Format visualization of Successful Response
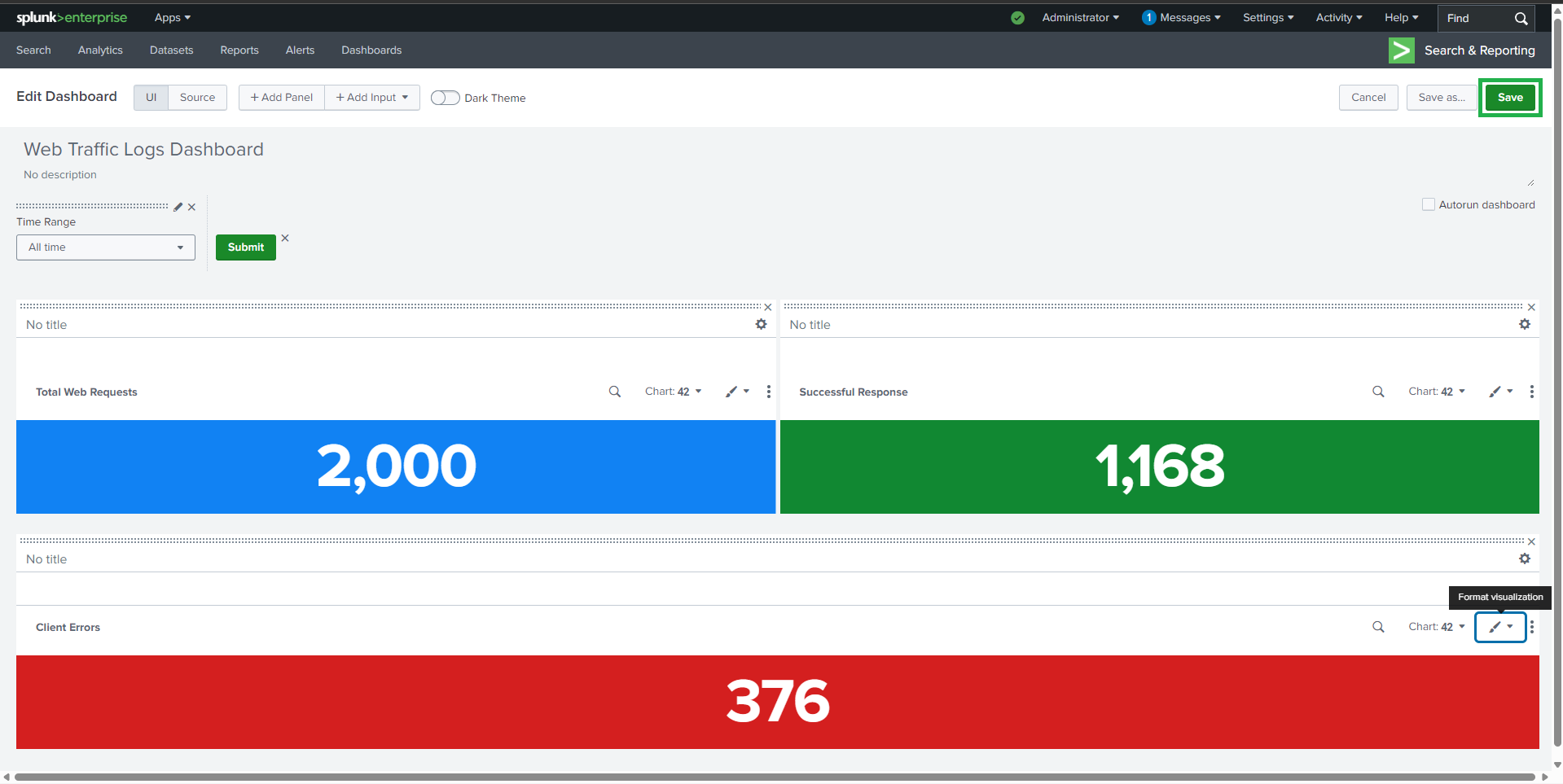The image size is (1563, 784). [1501, 392]
